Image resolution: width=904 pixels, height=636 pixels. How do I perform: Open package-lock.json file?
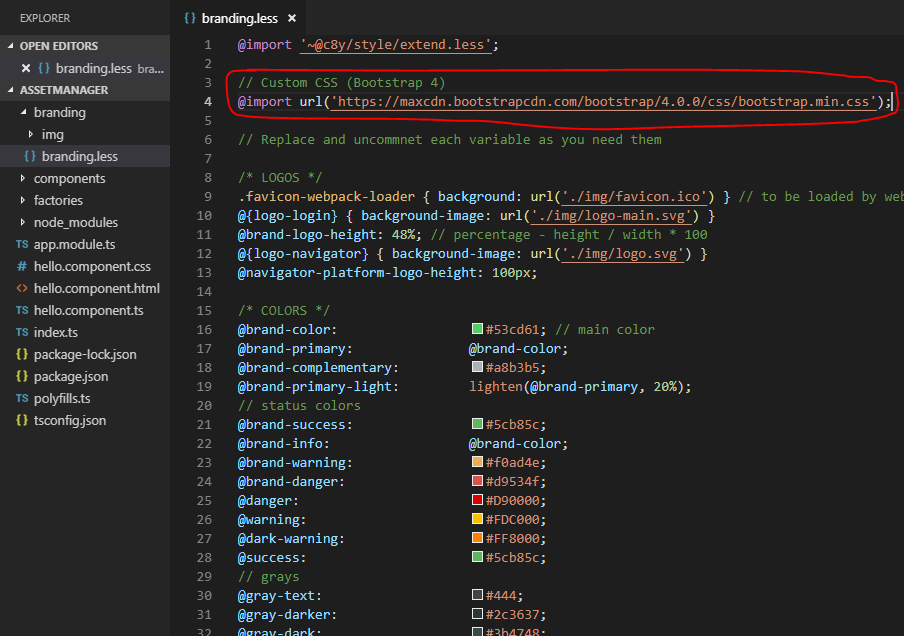pos(85,355)
